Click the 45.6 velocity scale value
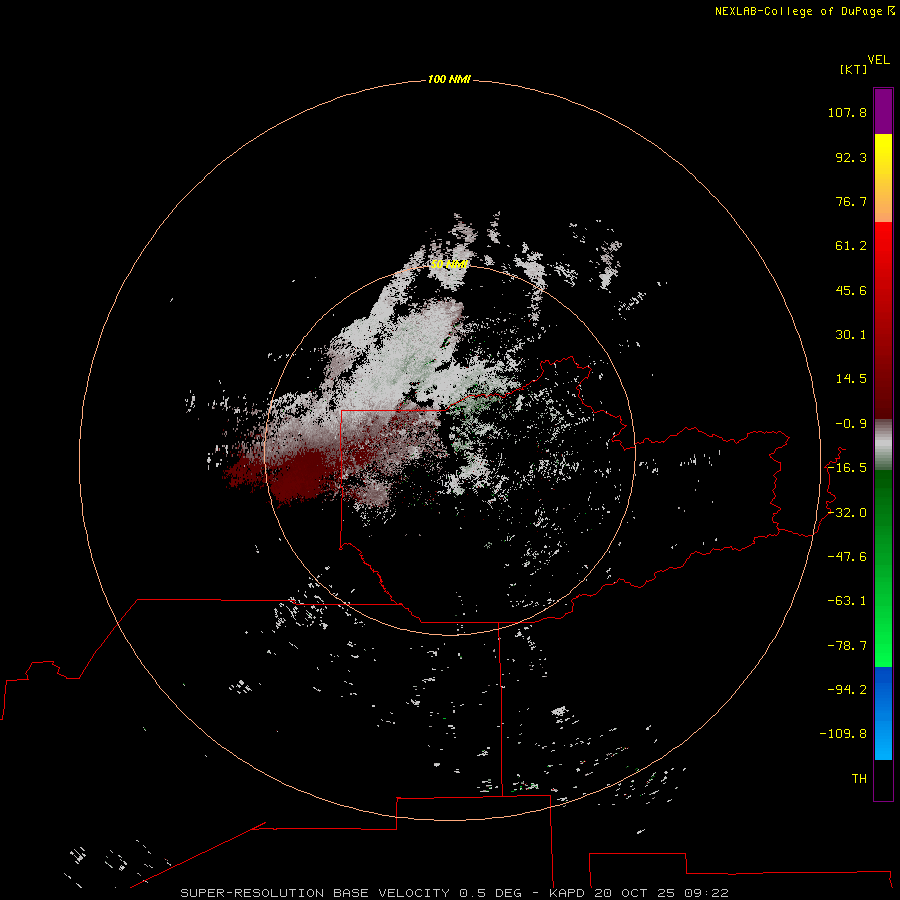 pyautogui.click(x=851, y=290)
